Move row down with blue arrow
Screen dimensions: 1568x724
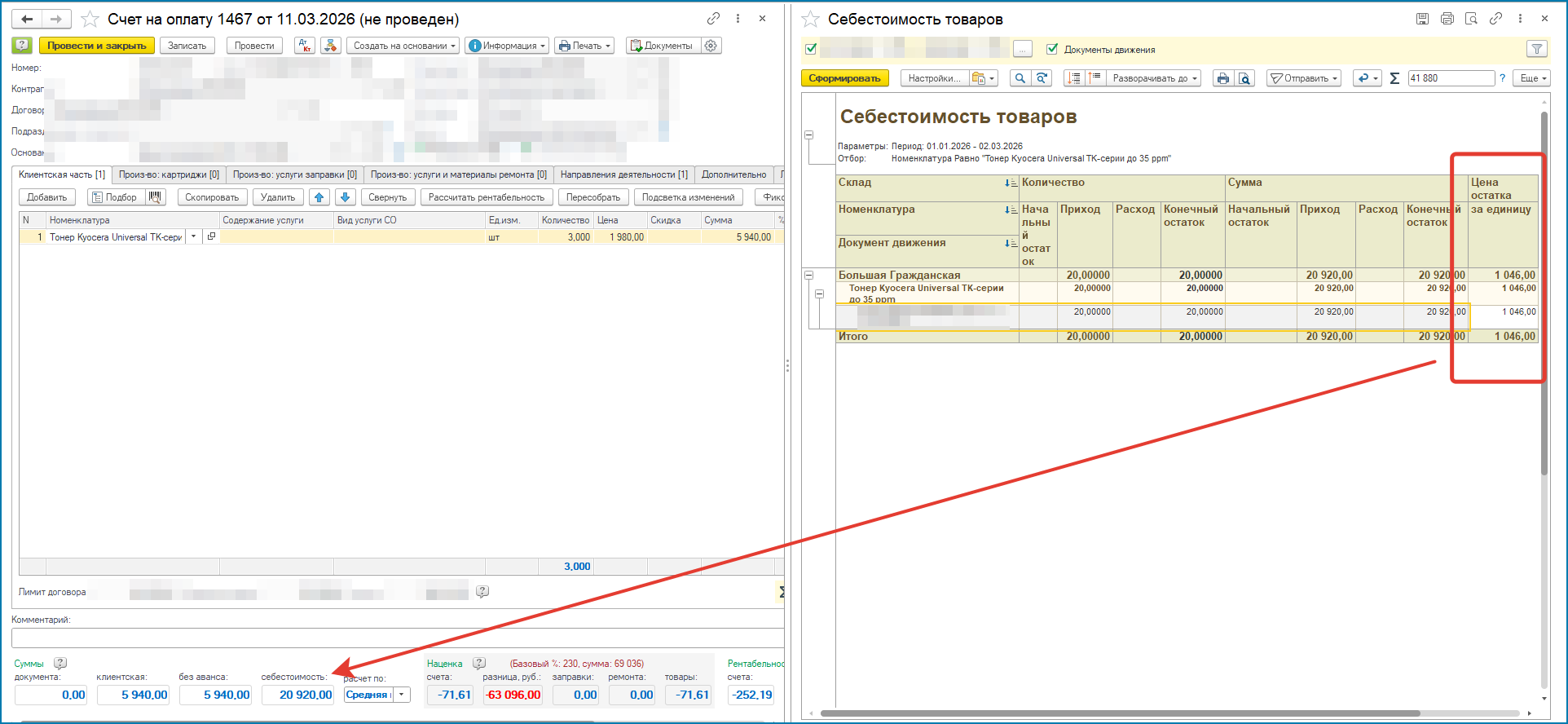tap(346, 197)
